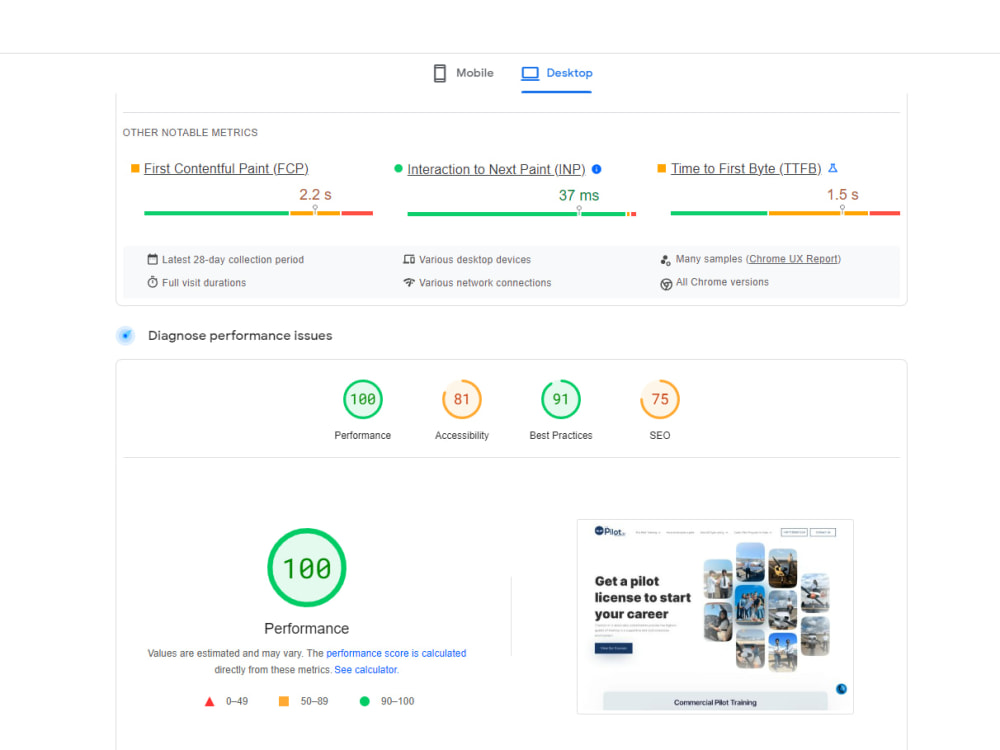Viewport: 1000px width, 750px height.
Task: Click the TTFB experimental flask icon
Action: [832, 168]
